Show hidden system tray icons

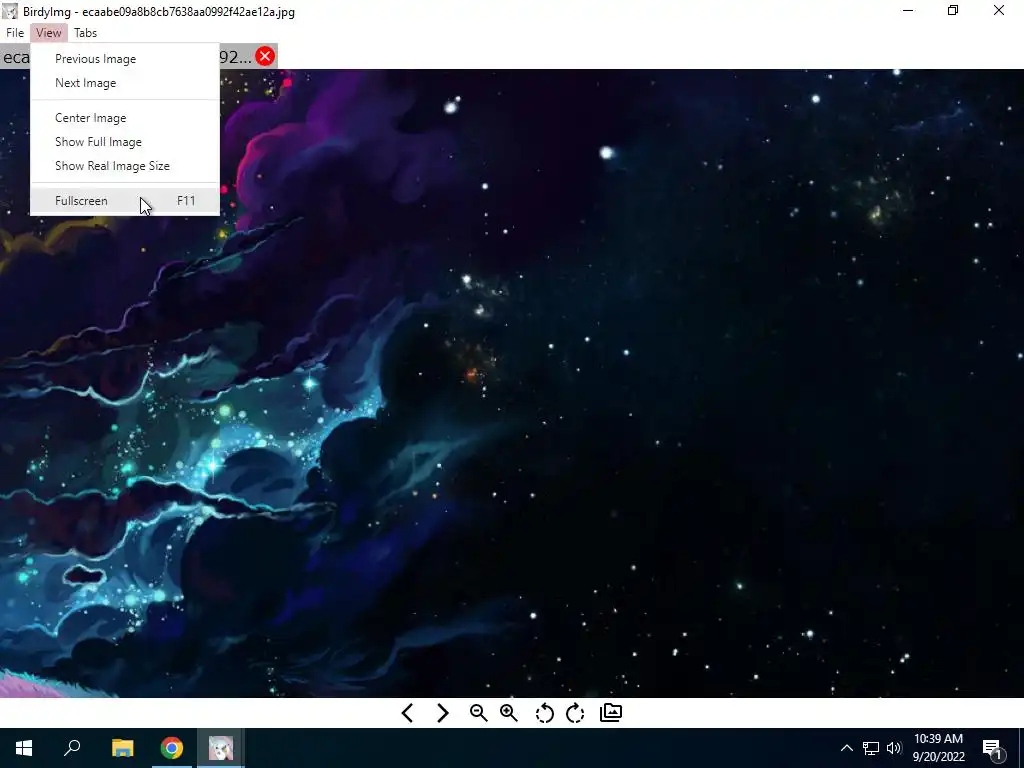846,748
